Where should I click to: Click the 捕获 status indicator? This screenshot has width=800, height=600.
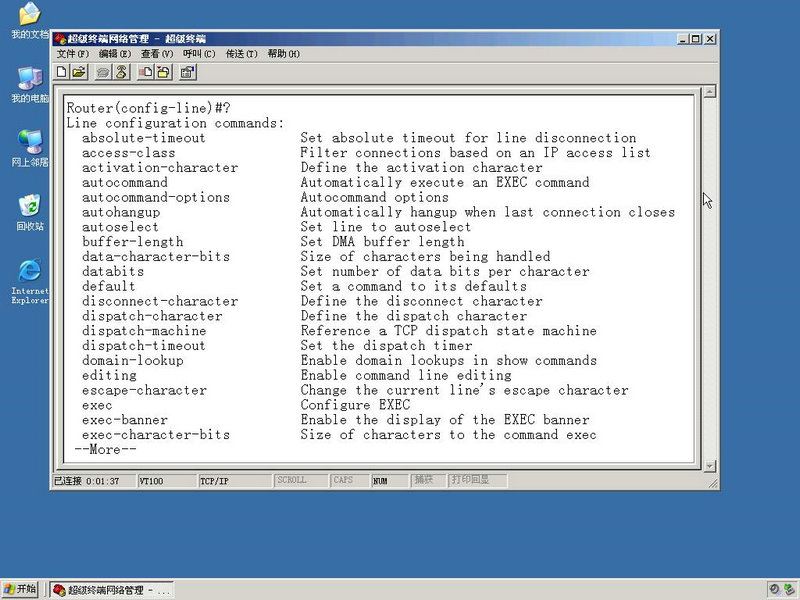429,480
